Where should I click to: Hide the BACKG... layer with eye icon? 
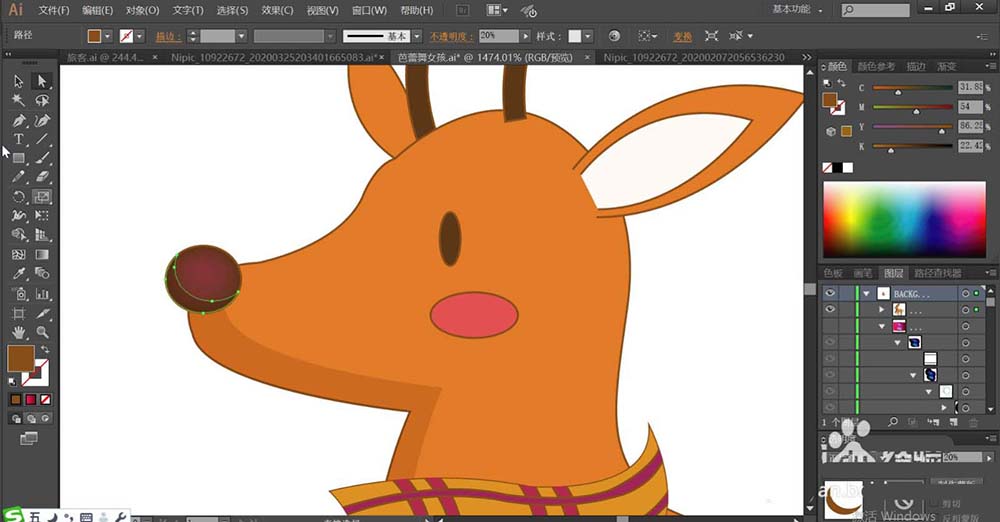(x=829, y=294)
